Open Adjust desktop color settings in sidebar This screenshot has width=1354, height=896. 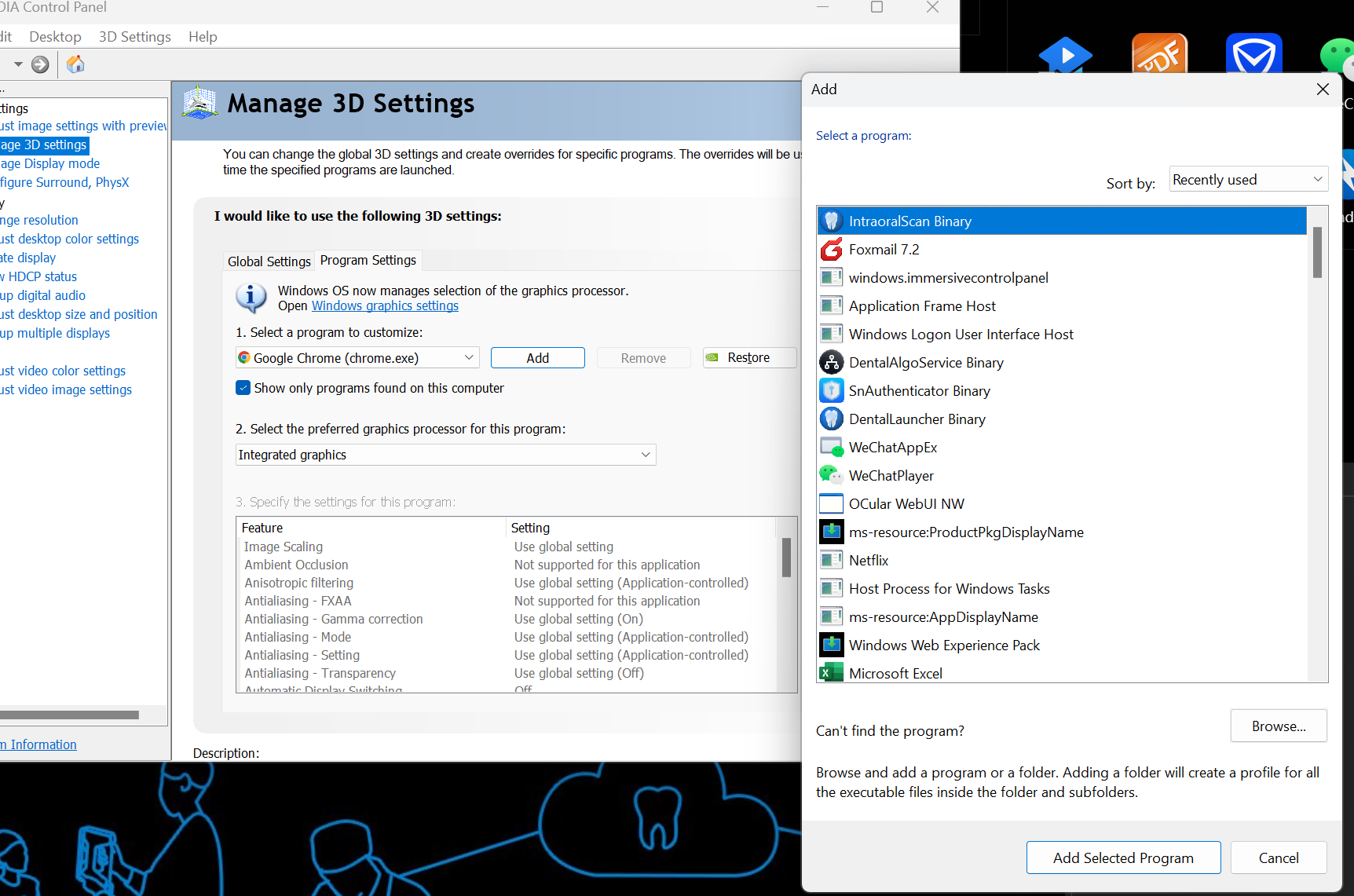(x=69, y=239)
